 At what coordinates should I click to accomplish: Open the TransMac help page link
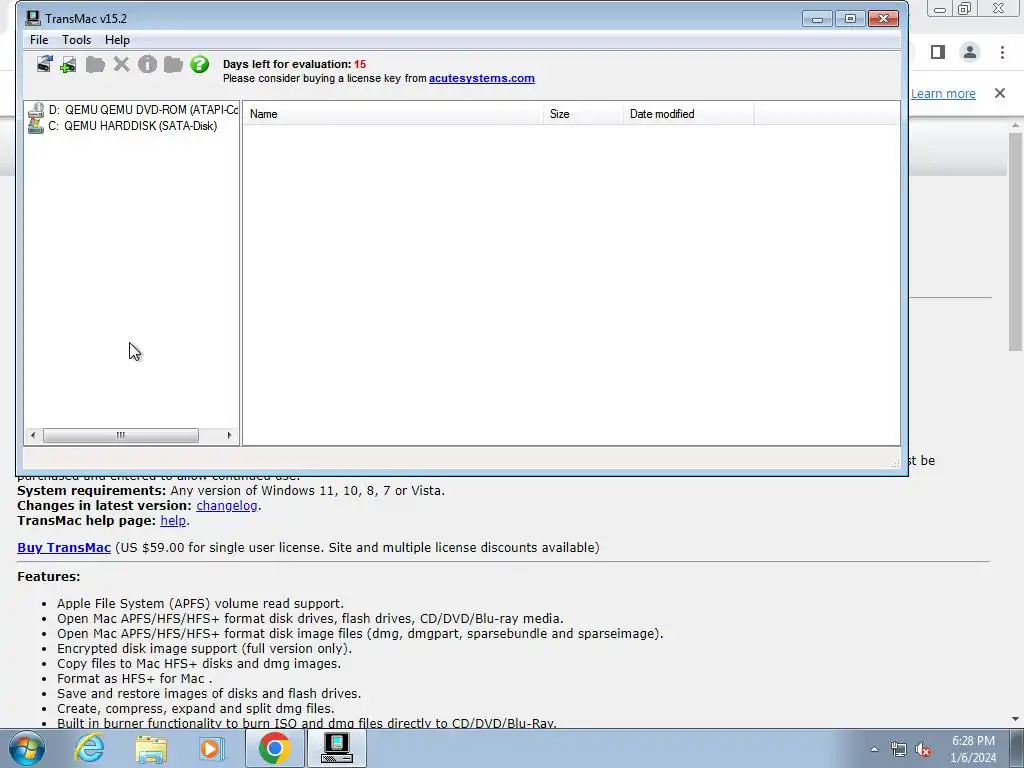(x=173, y=520)
